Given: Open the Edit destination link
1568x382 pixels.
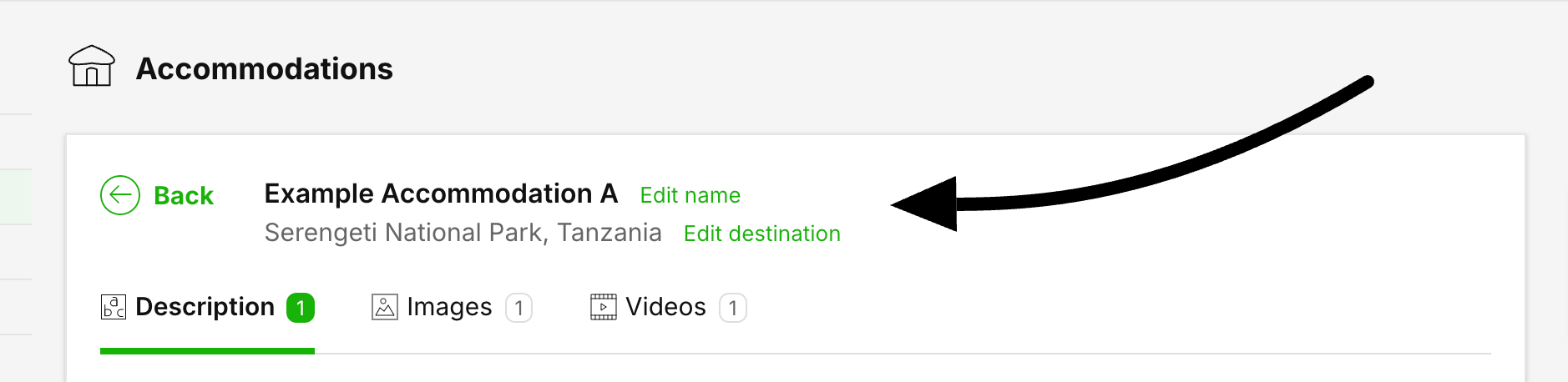Looking at the screenshot, I should 761,234.
